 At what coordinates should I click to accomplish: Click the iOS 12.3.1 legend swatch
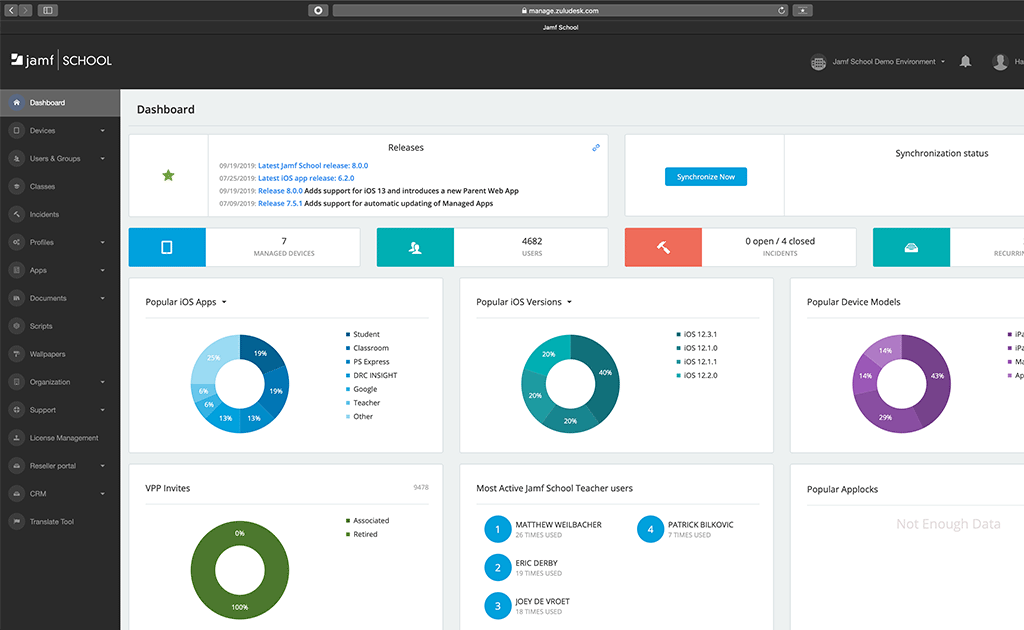[679, 334]
